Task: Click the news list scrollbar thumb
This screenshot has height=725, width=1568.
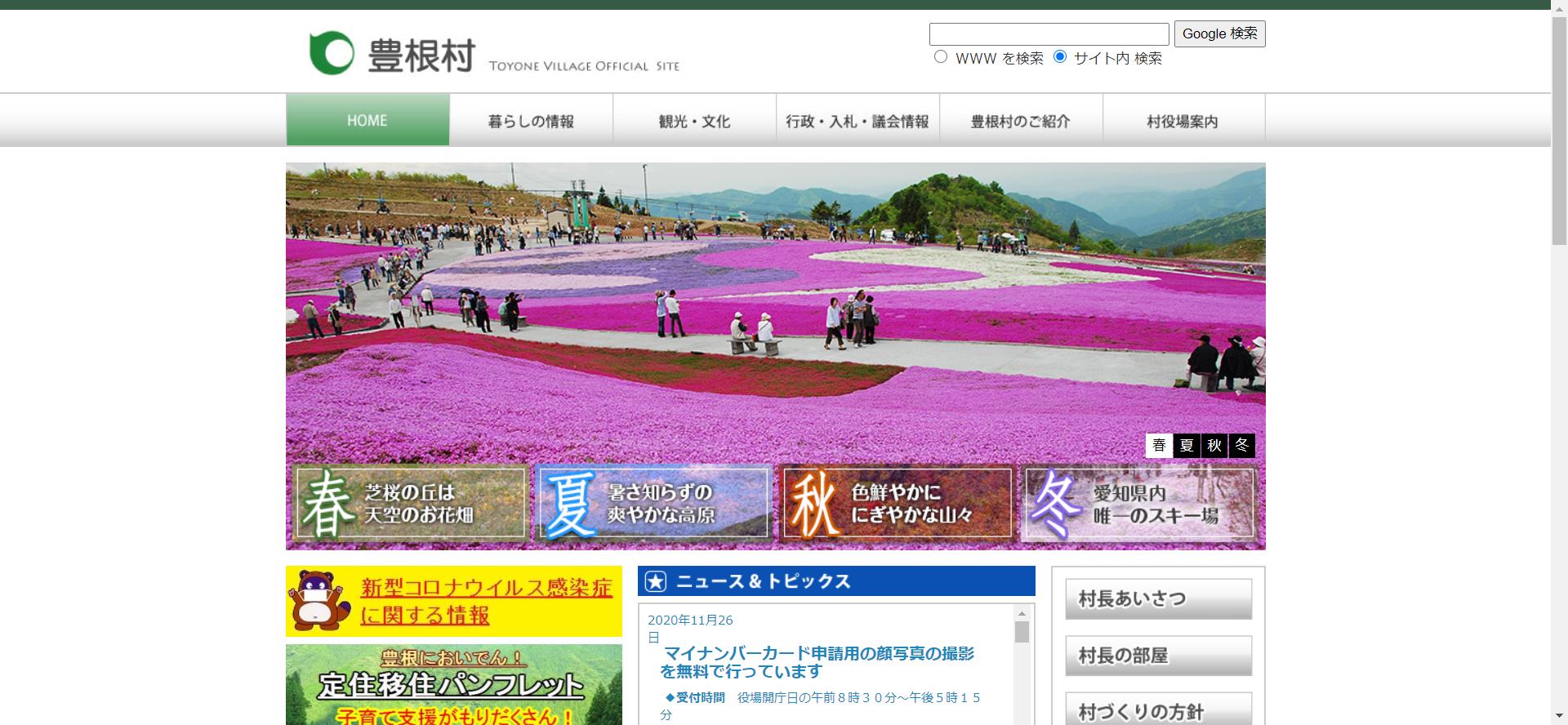Action: coord(1022,632)
